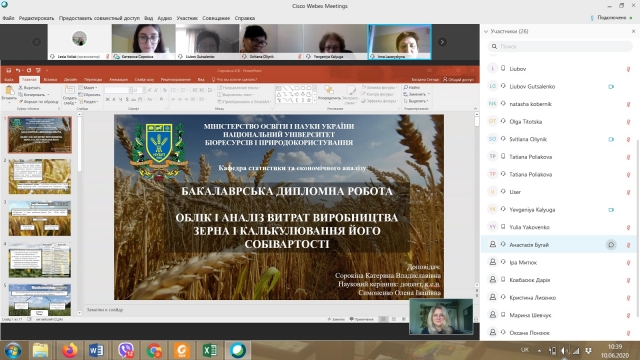Screen dimensions: 640x360
Task: Click PowerPoint Undo icon in quick access toolbar
Action: click(18, 70)
